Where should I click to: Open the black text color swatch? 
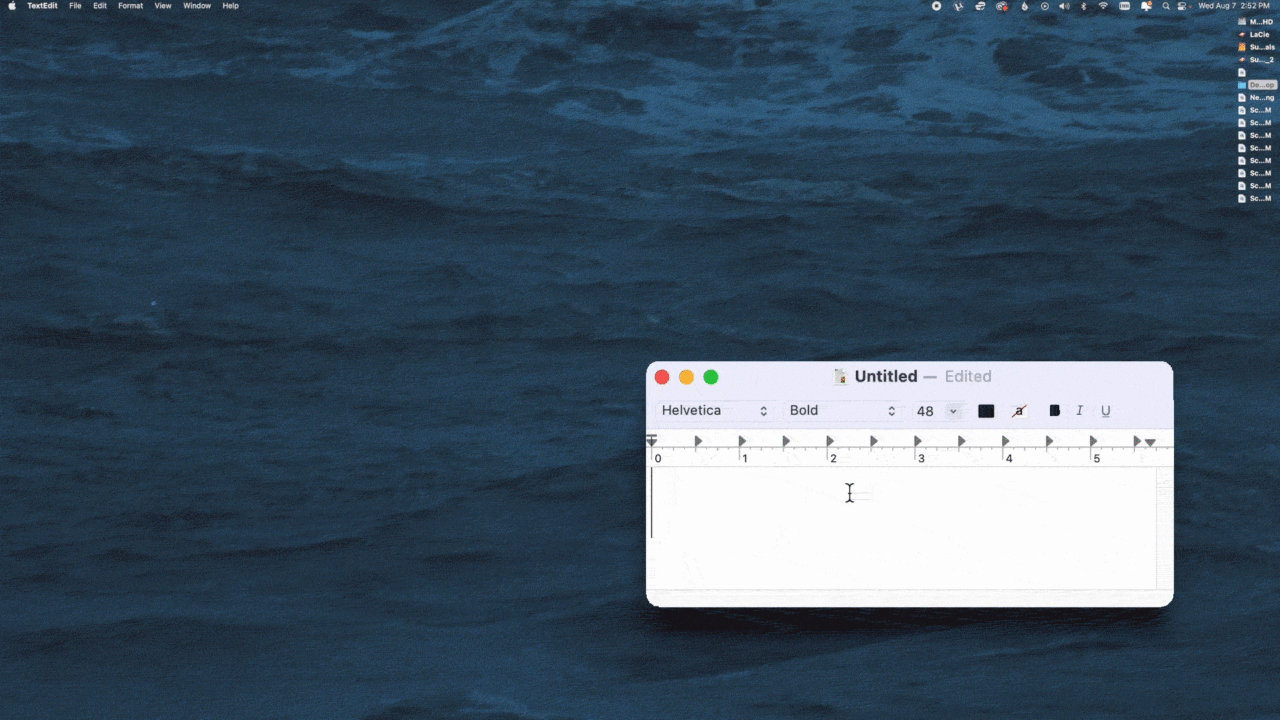(x=986, y=411)
